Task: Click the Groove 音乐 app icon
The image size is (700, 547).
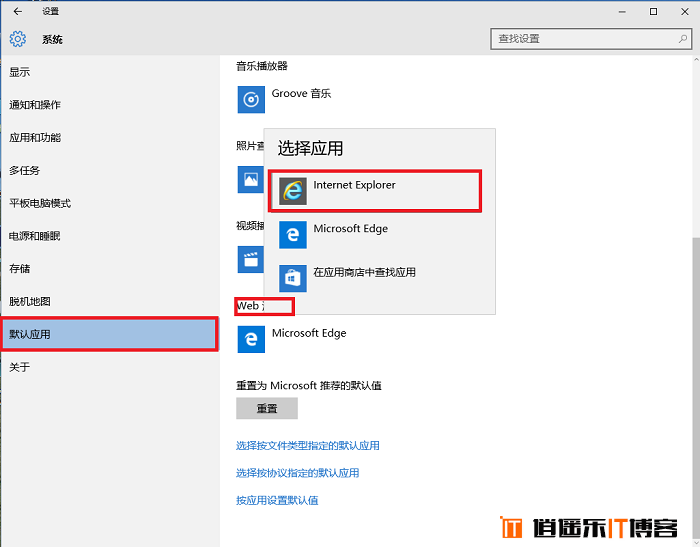Action: point(251,99)
